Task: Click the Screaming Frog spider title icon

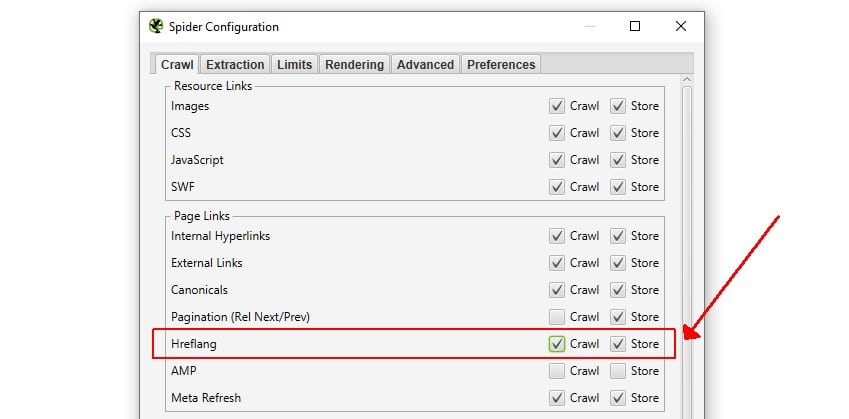Action: pyautogui.click(x=155, y=27)
